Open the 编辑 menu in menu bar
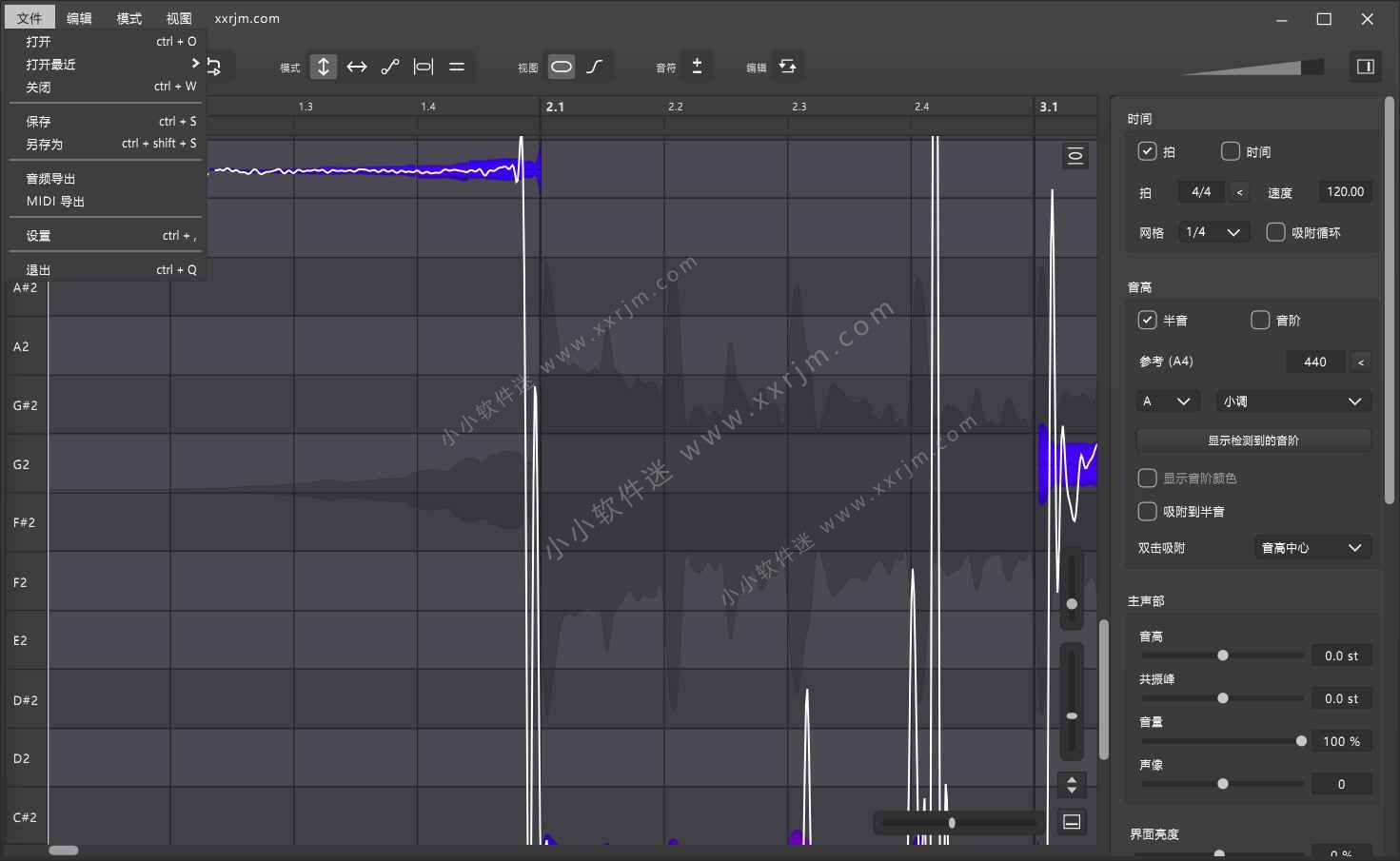 [x=79, y=18]
